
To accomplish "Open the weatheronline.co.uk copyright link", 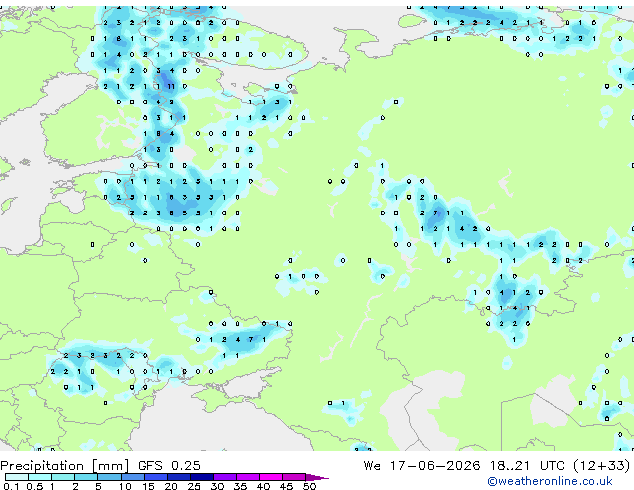I will (x=550, y=481).
